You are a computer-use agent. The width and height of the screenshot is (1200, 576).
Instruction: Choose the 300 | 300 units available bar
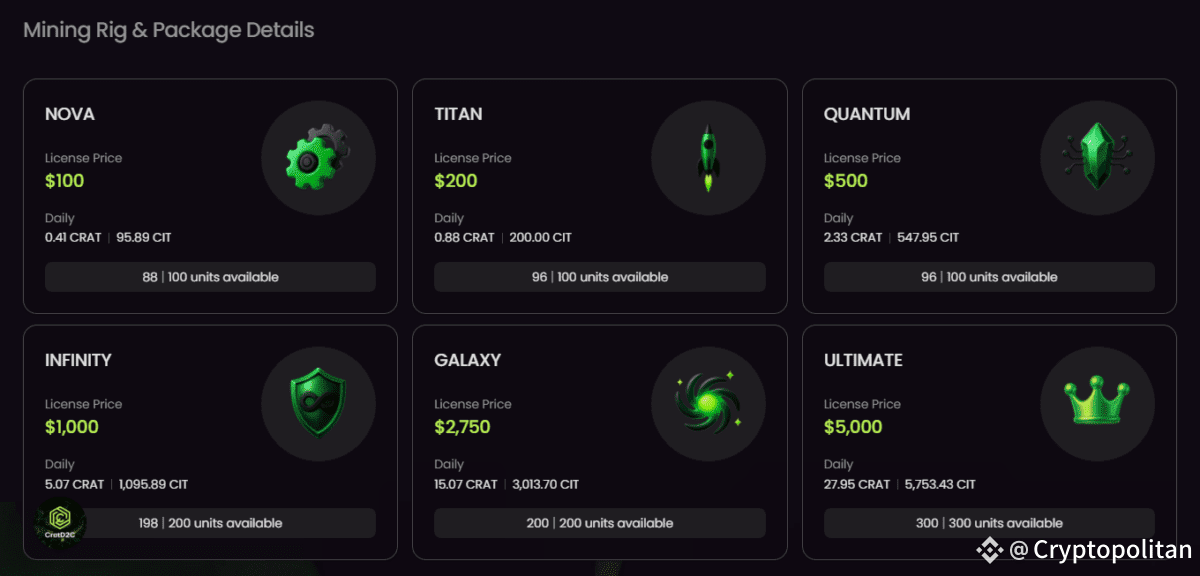click(x=989, y=523)
